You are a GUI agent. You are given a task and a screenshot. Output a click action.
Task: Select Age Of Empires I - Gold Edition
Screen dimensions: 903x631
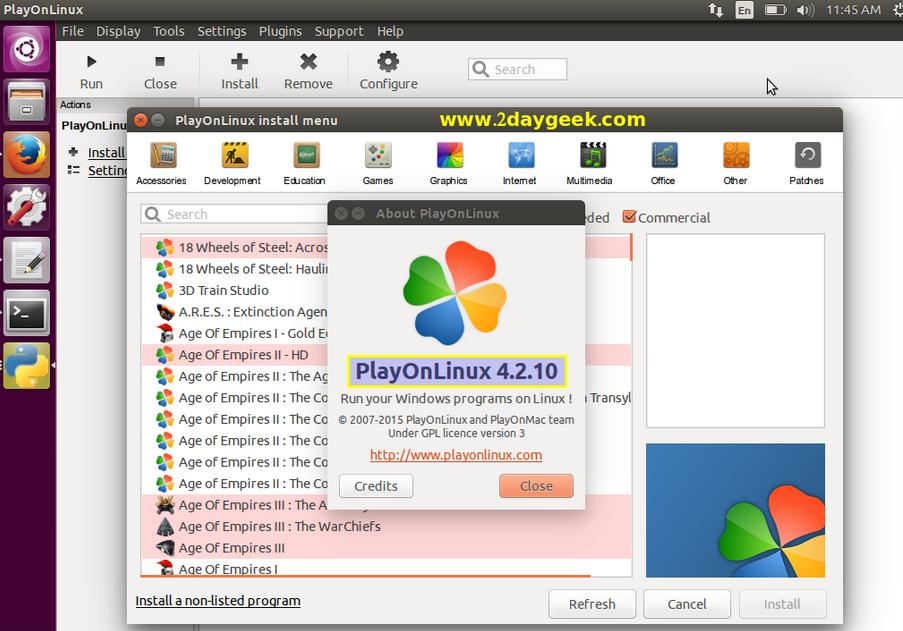coord(235,333)
